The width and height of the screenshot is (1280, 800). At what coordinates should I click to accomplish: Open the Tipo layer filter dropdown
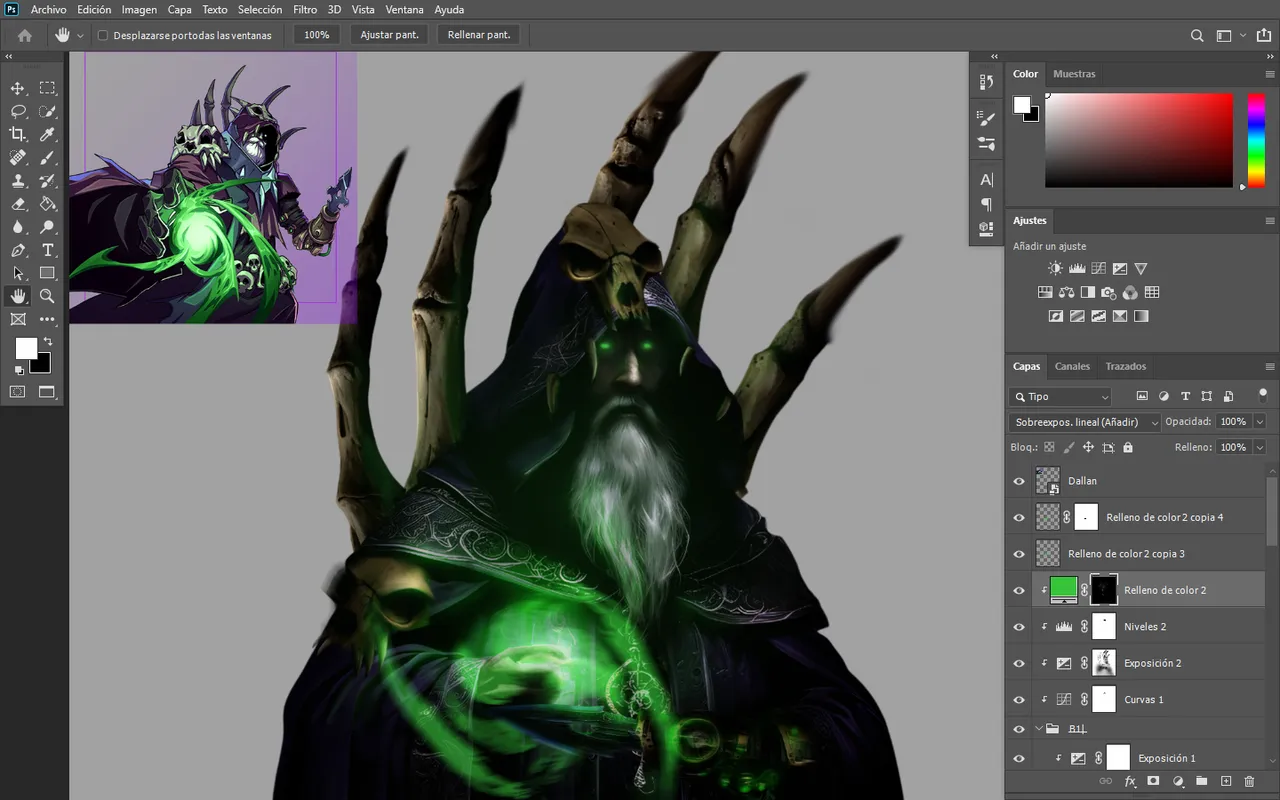(x=1060, y=397)
